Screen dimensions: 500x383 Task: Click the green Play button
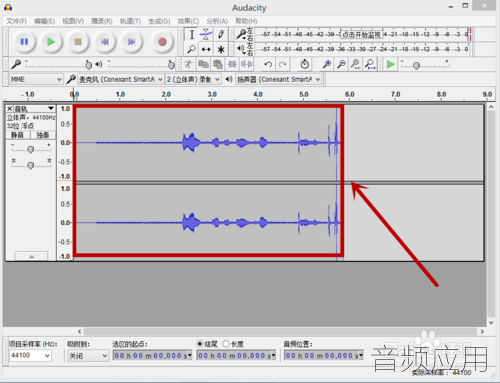tap(51, 42)
